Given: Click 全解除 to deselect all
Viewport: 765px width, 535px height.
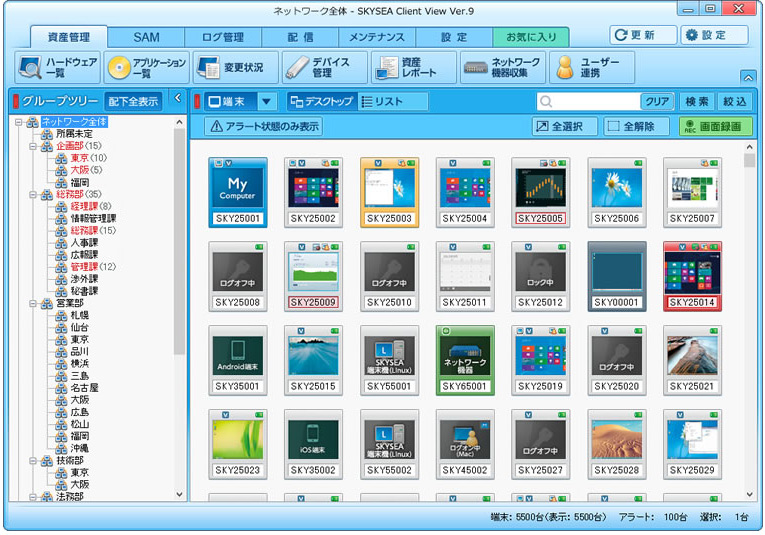Looking at the screenshot, I should click(x=636, y=126).
